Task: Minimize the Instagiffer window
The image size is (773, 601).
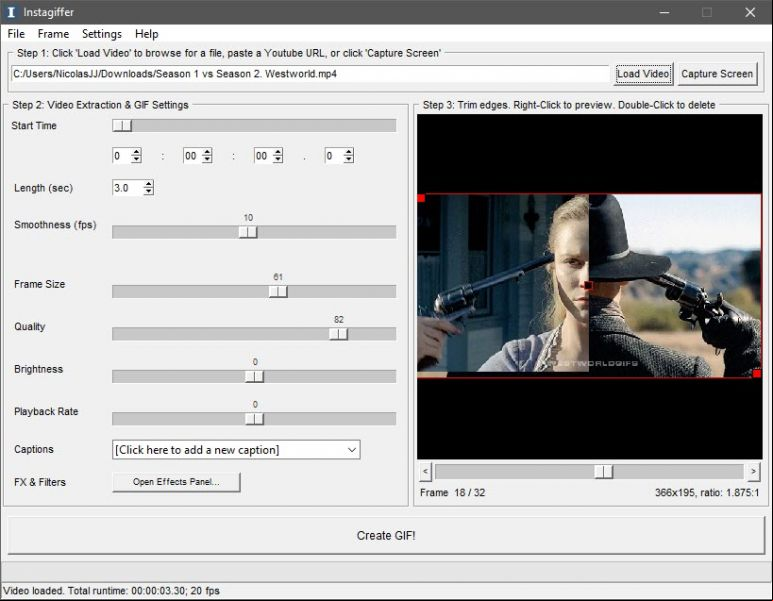Action: tap(664, 12)
